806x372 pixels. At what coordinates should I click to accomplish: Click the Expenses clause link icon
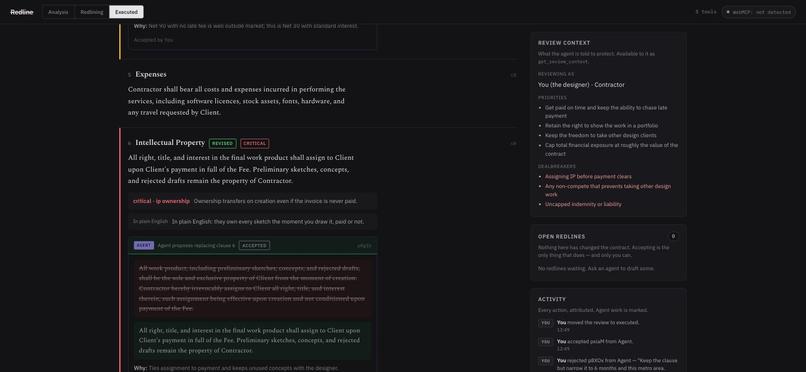[x=513, y=75]
